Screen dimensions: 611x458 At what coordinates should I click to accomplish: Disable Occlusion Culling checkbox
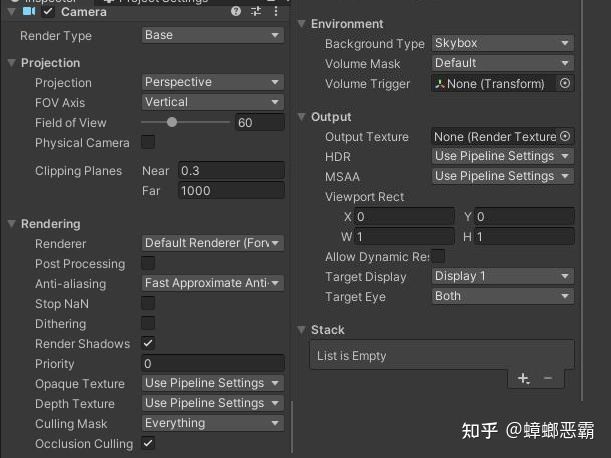(148, 443)
